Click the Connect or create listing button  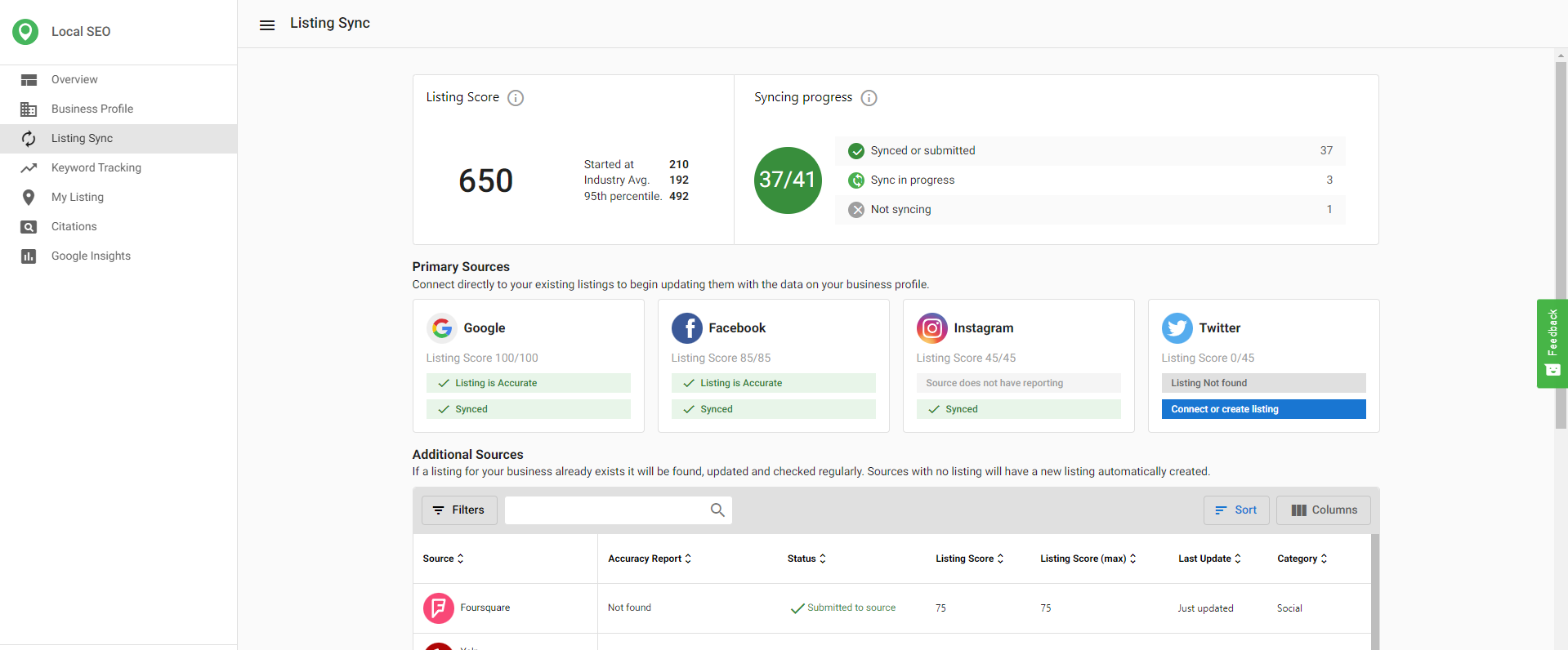click(x=1263, y=409)
